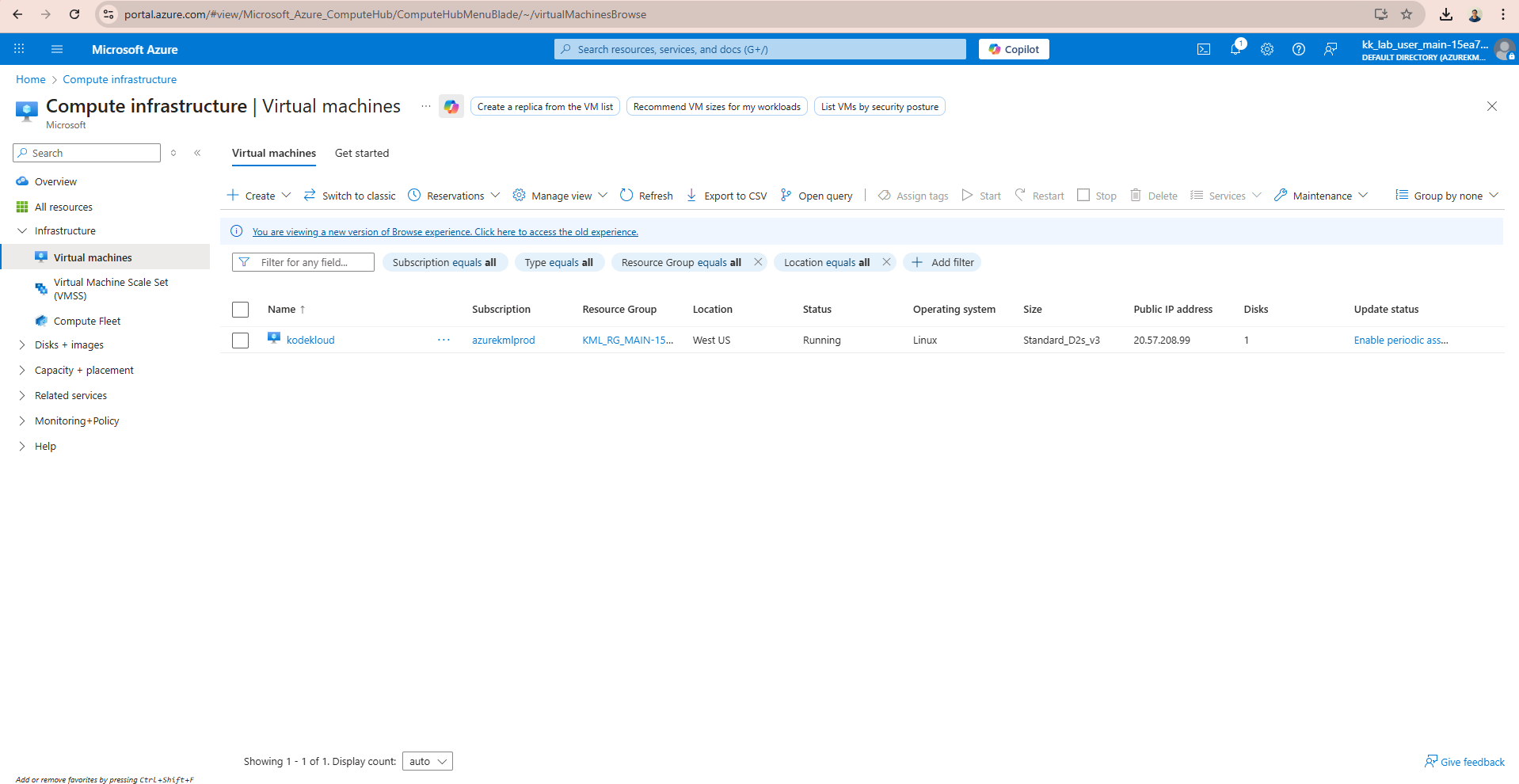This screenshot has height=784, width=1519.
Task: Open the Services dropdown
Action: (x=1226, y=196)
